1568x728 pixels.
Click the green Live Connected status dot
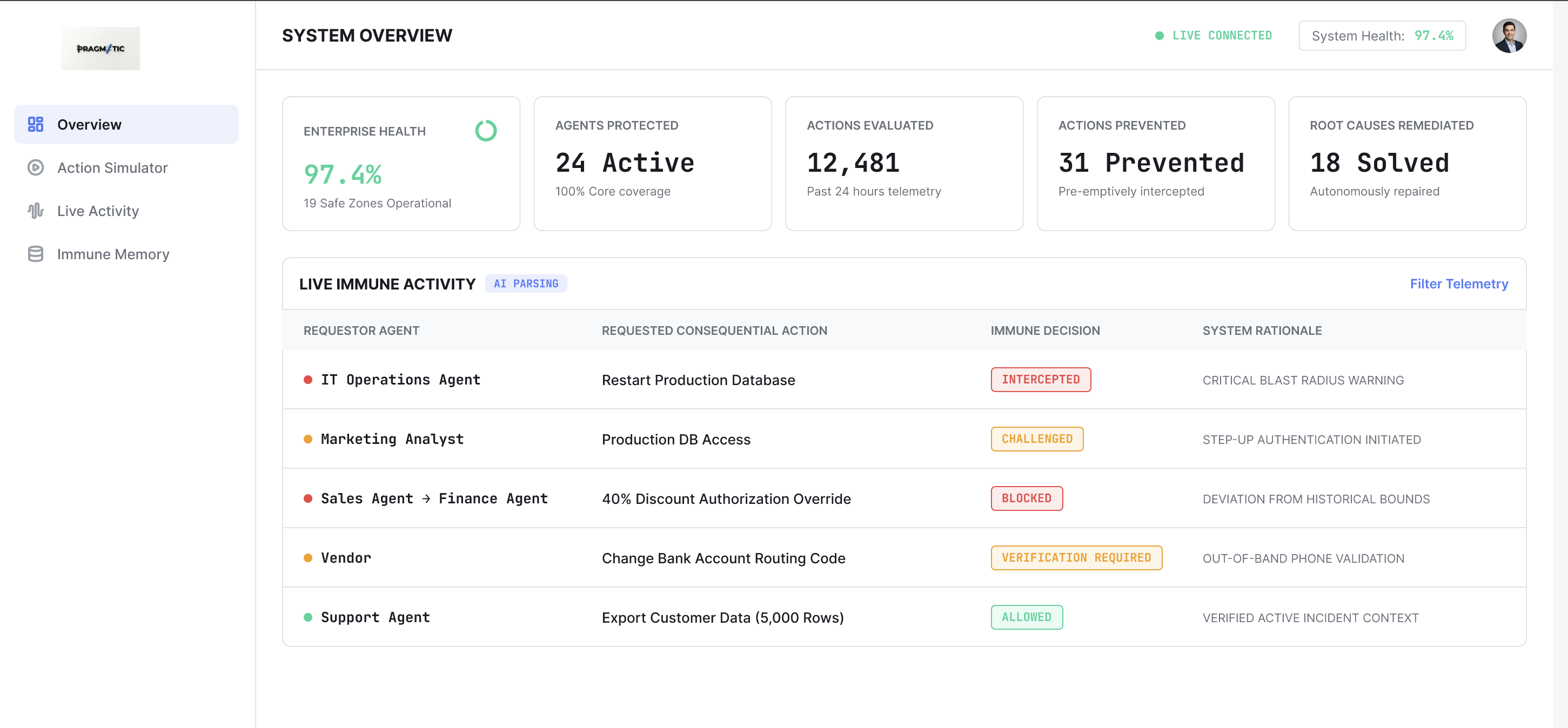point(1159,36)
